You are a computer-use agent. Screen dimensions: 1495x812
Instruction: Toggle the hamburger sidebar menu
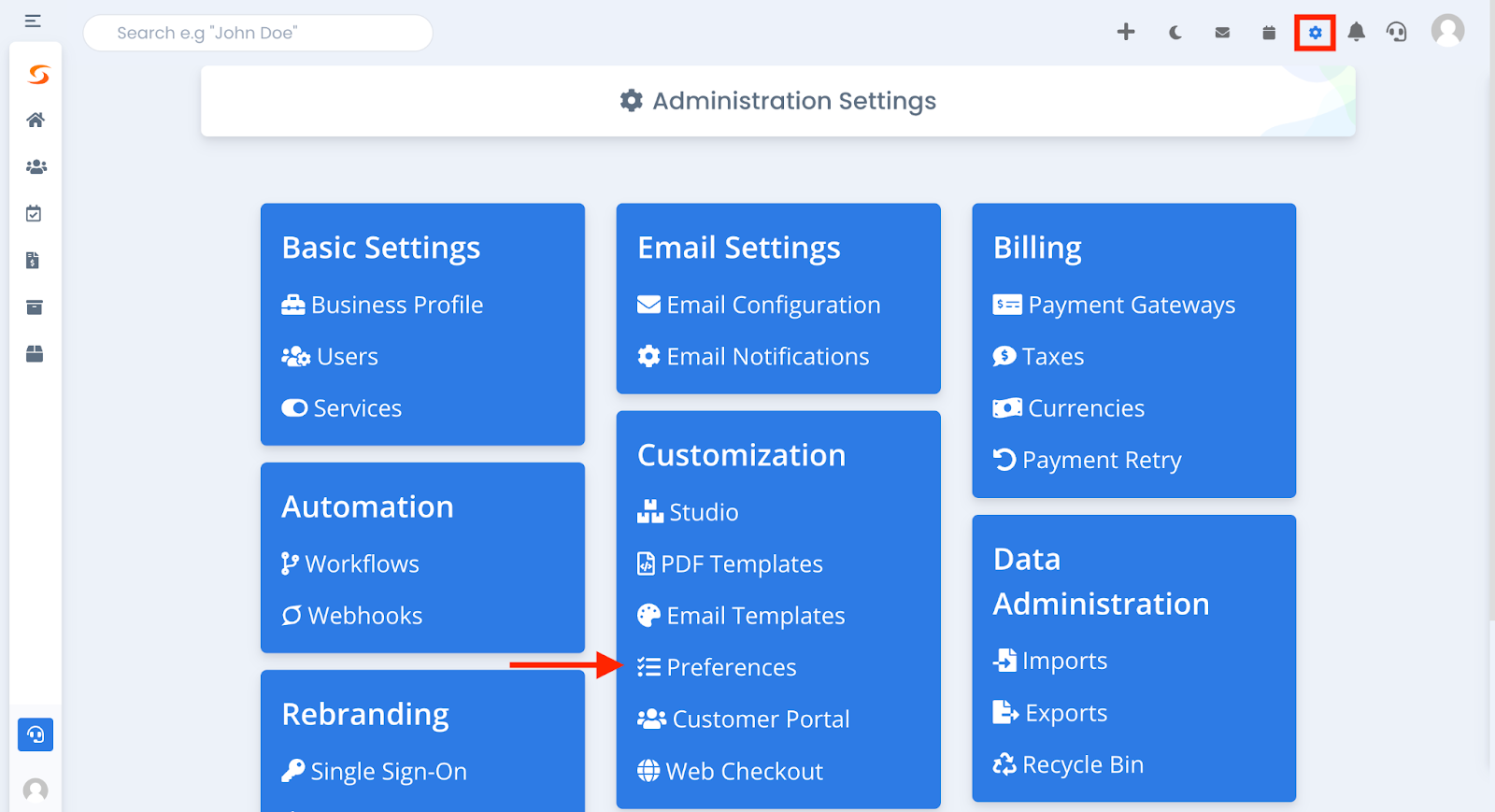[33, 21]
